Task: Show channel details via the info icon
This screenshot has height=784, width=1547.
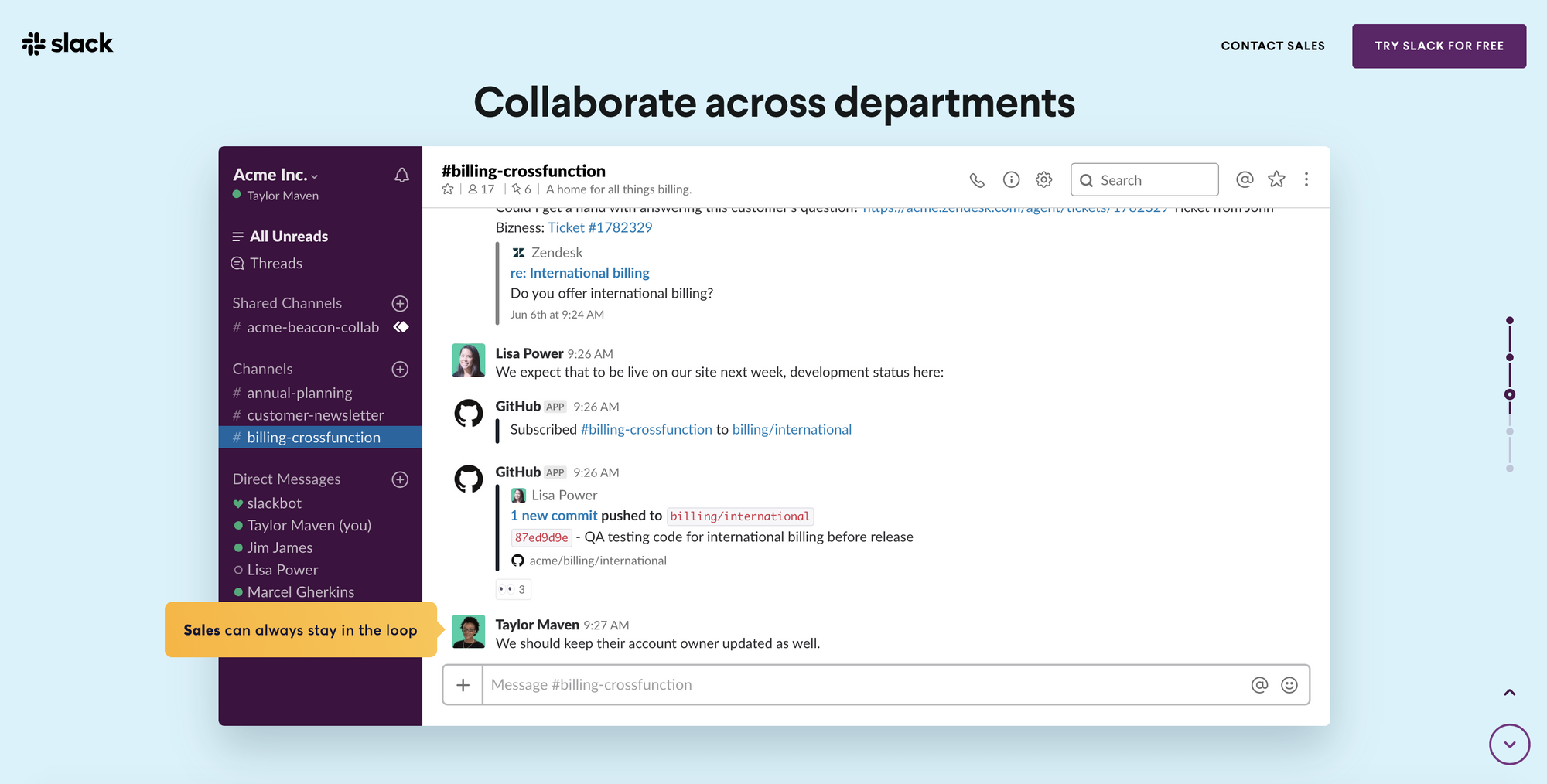Action: (x=1011, y=180)
